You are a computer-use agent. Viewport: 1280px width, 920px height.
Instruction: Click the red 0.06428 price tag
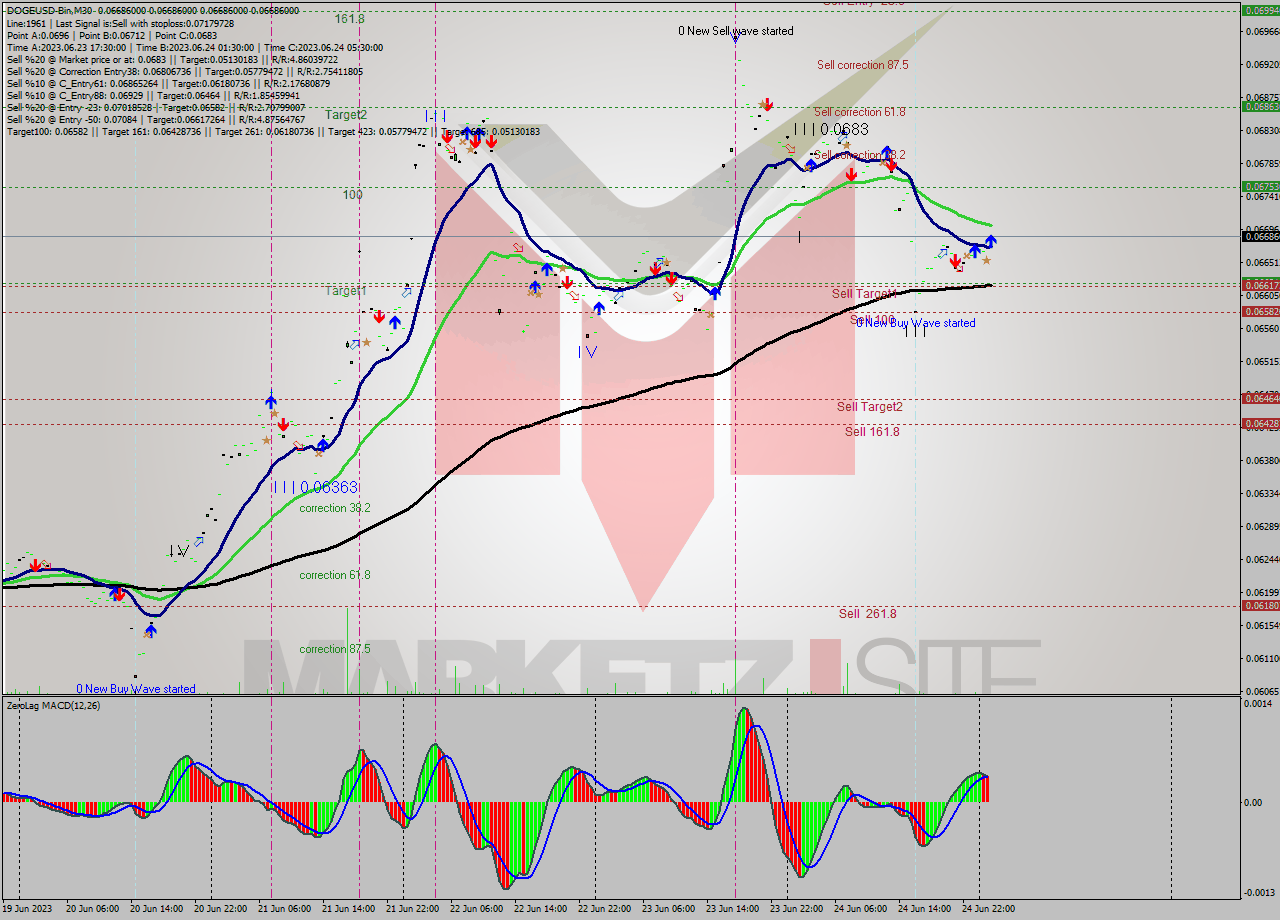[x=1260, y=423]
